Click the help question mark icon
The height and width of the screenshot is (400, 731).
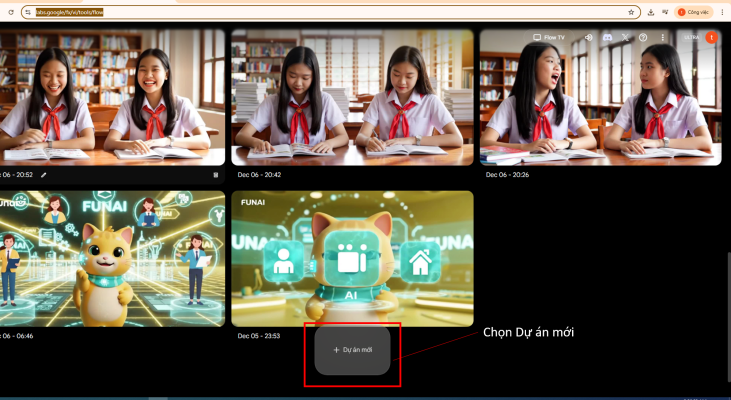(x=643, y=37)
